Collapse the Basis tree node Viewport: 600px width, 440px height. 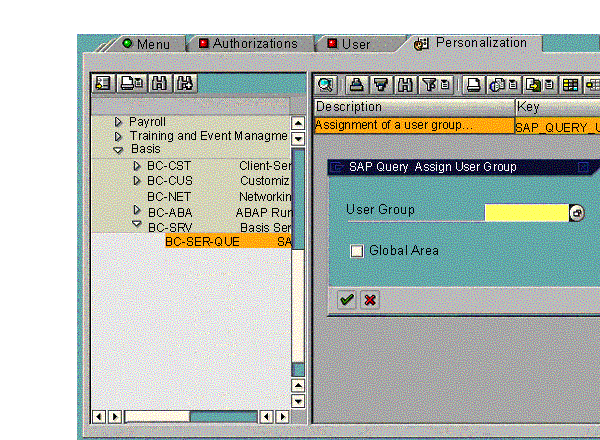[x=119, y=149]
